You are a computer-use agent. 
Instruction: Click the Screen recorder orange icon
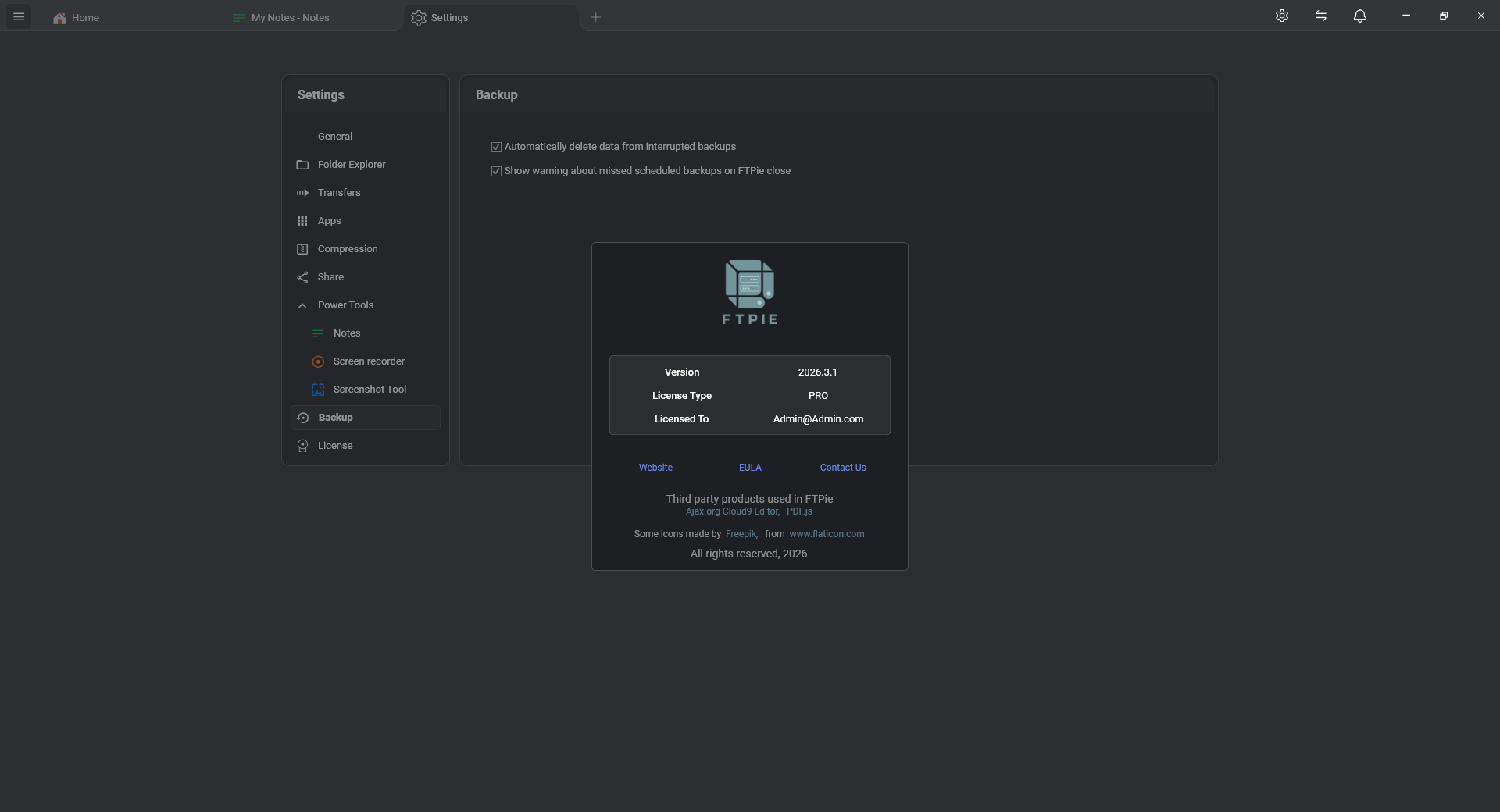coord(318,361)
